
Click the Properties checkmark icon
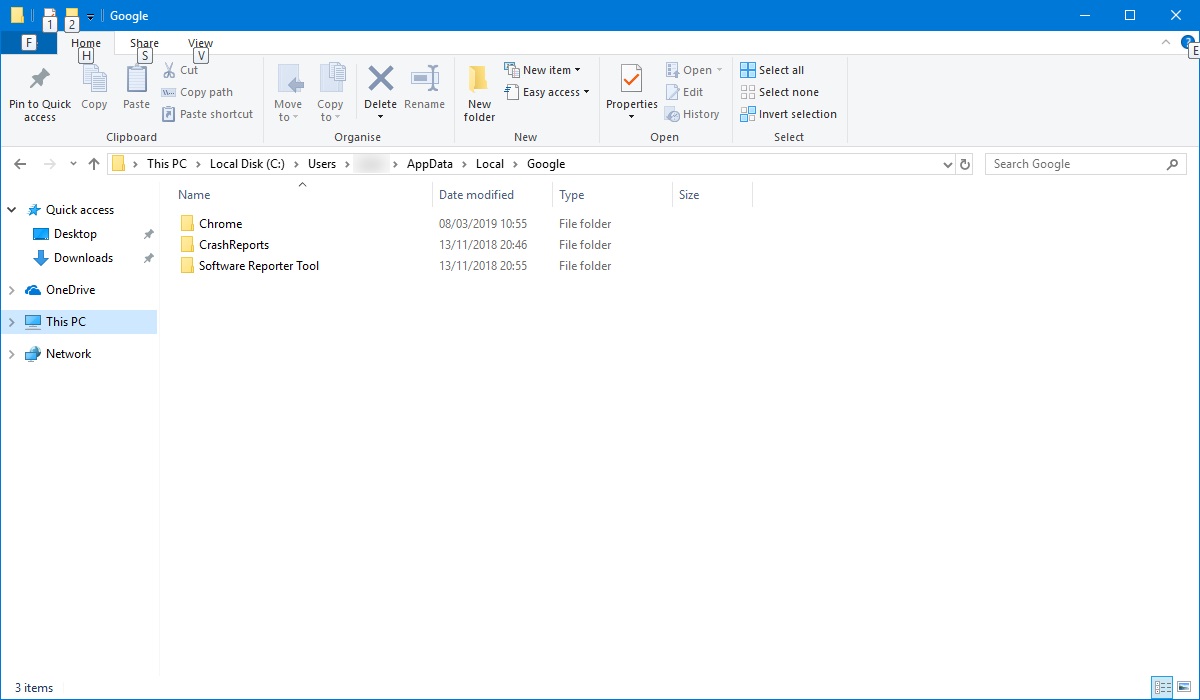coord(631,79)
